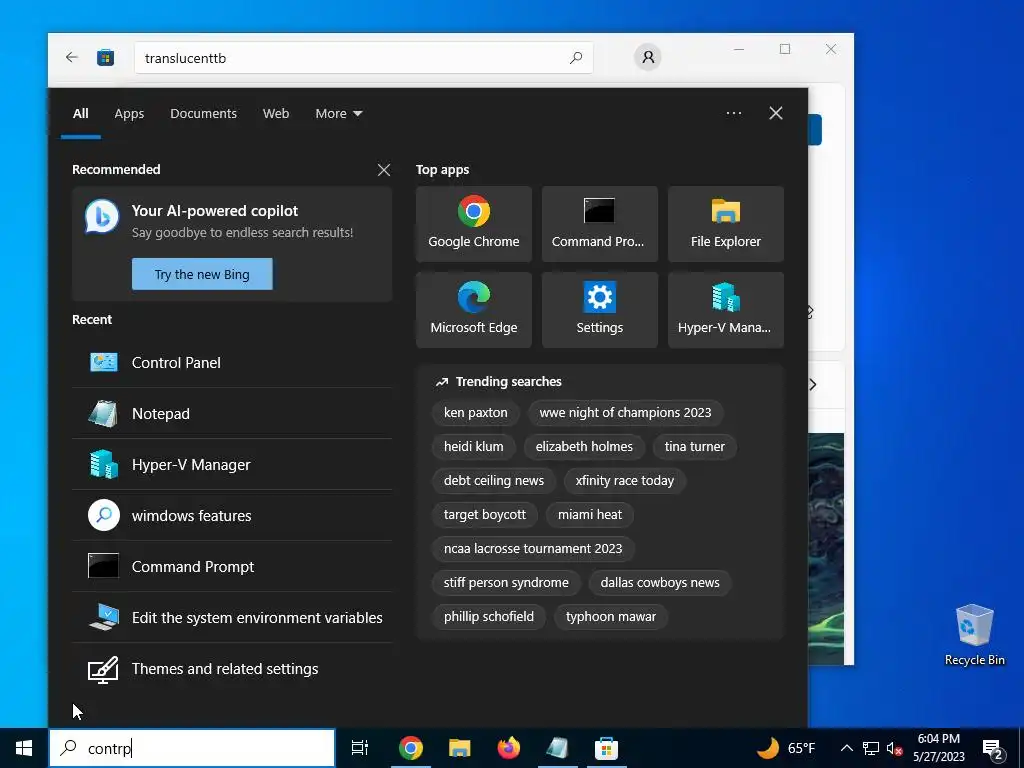Open Microsoft Edge tile in Top apps
The image size is (1024, 768).
coord(473,310)
